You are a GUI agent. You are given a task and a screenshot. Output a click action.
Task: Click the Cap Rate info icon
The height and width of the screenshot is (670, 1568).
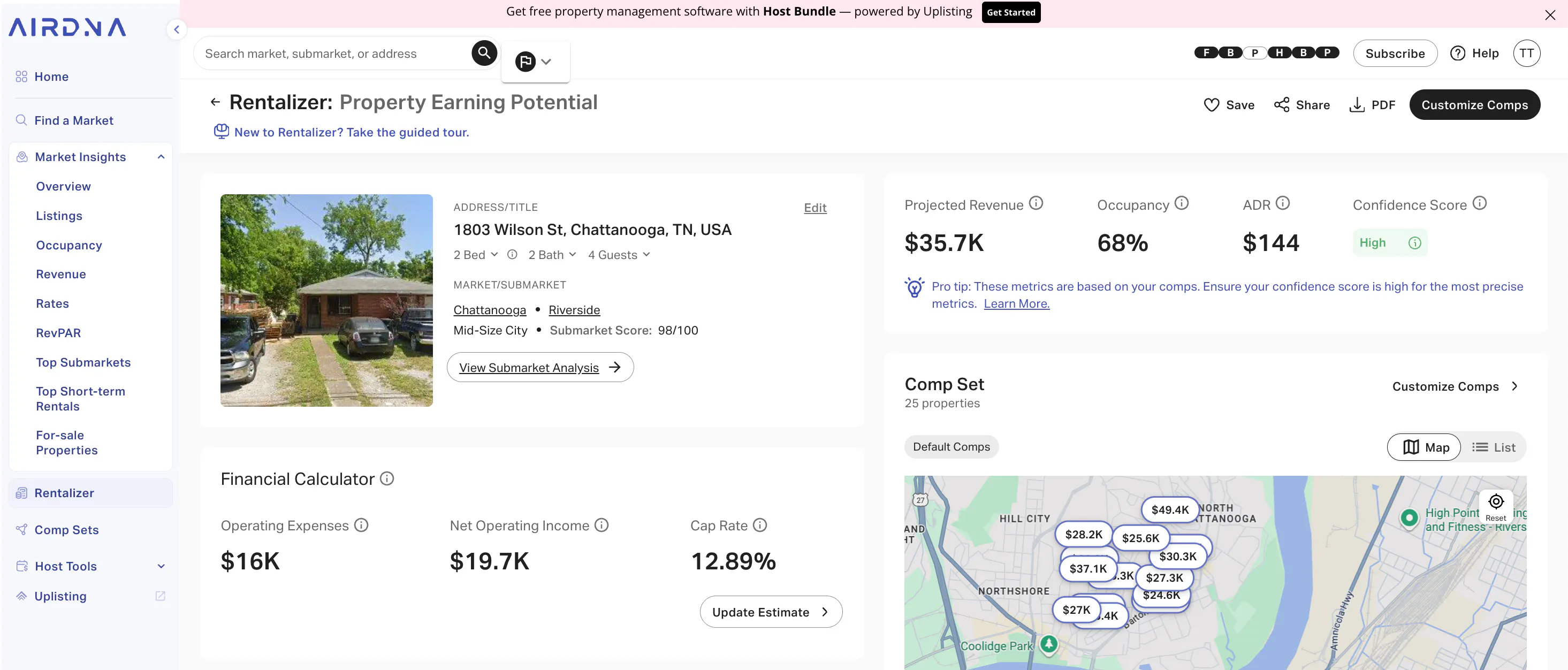click(x=760, y=525)
